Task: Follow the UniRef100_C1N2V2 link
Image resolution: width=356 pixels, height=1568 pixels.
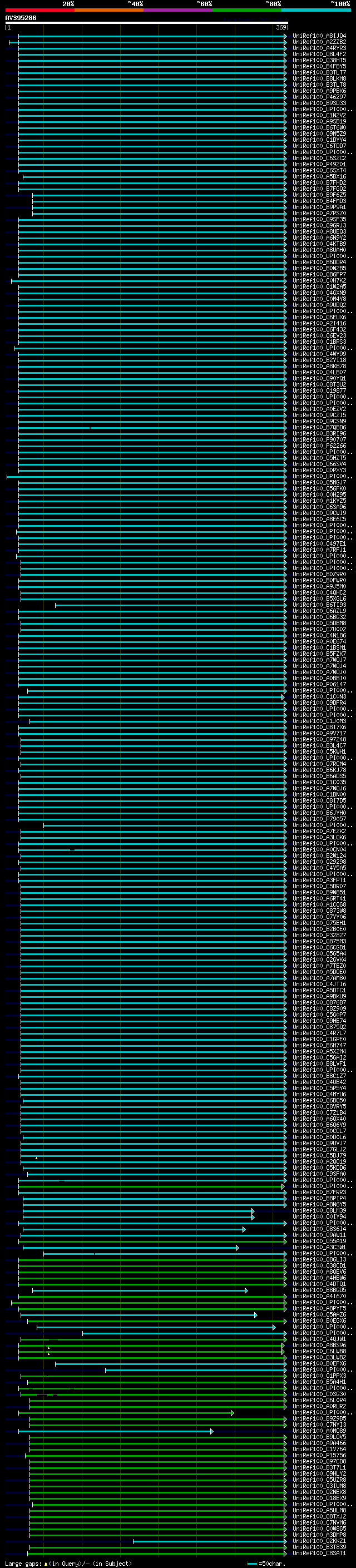Action: 319,116
